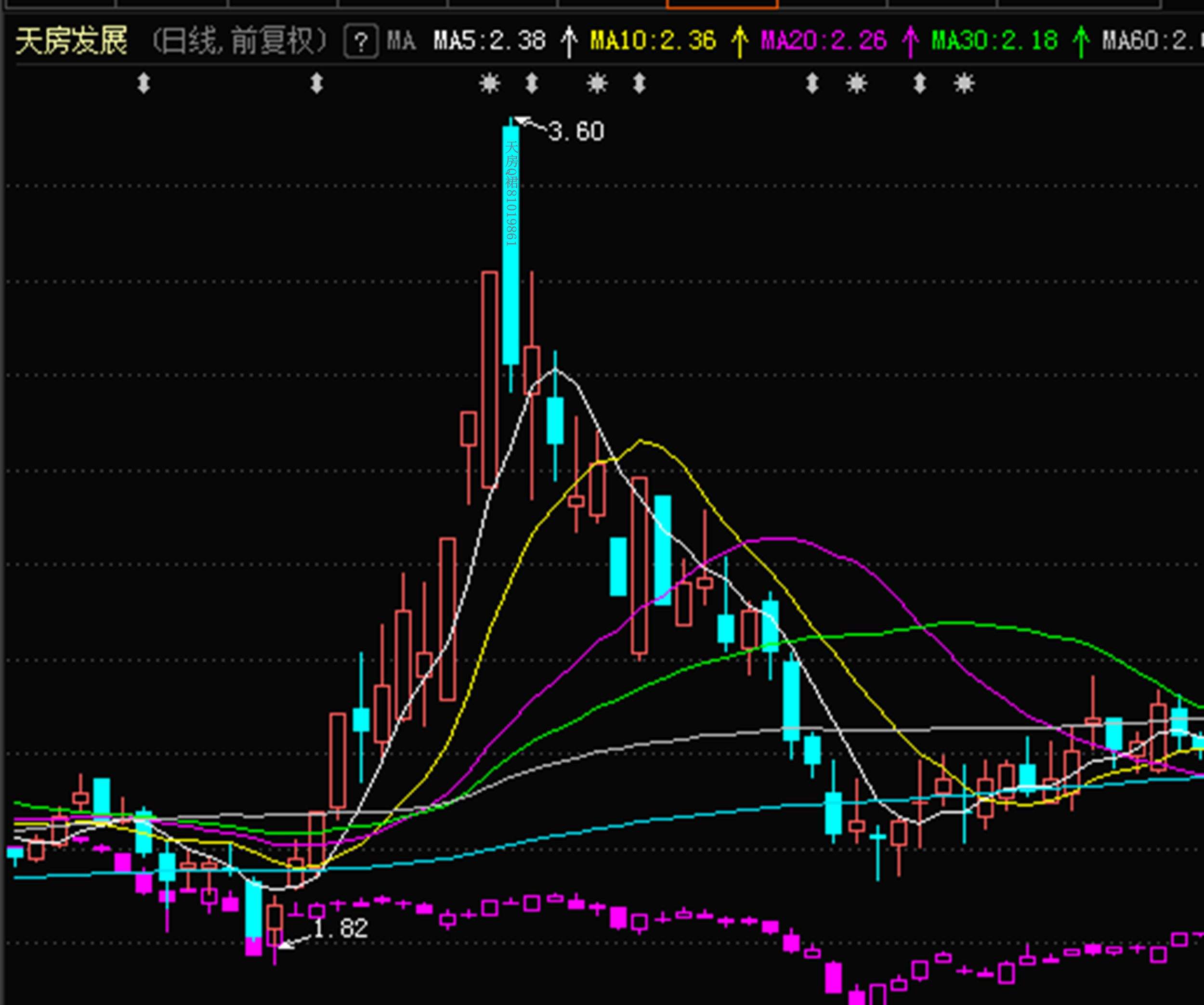
Task: Click the yellow up arrow after MA10
Action: (740, 42)
